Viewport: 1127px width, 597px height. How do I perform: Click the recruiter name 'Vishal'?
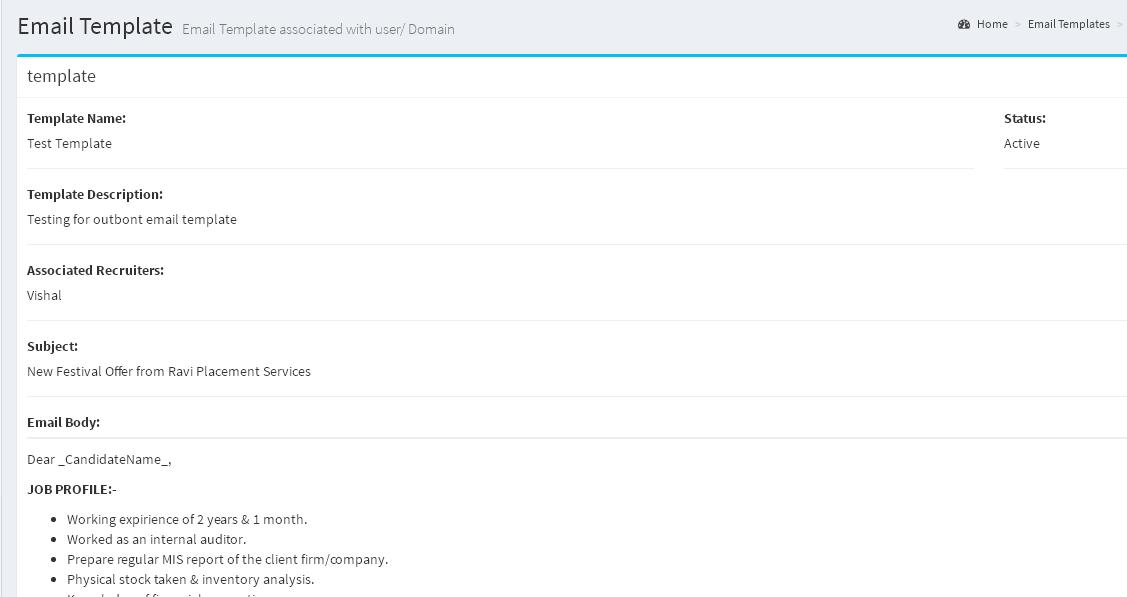click(45, 296)
